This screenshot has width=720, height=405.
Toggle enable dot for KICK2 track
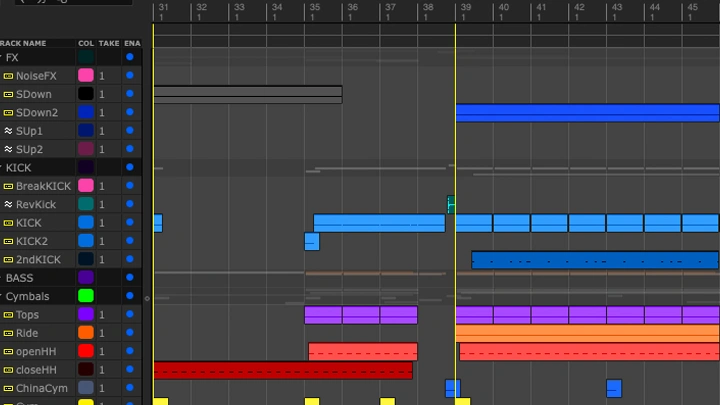[x=129, y=241]
